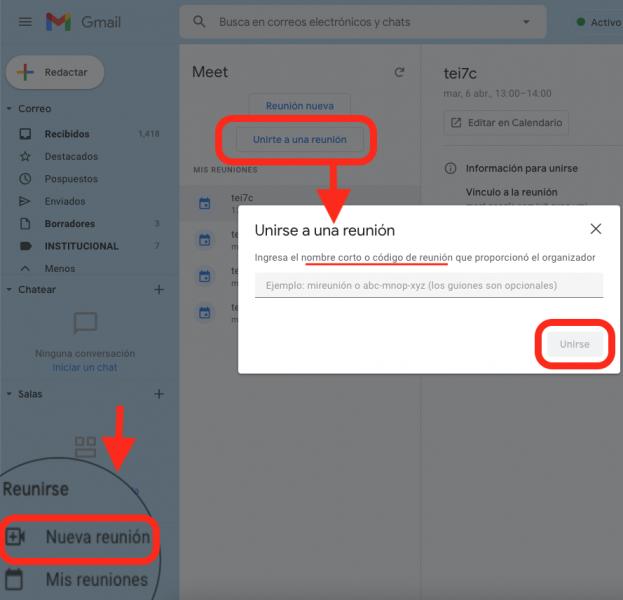The width and height of the screenshot is (623, 600).
Task: Open the Destacados starred folder
Action: coord(71,156)
